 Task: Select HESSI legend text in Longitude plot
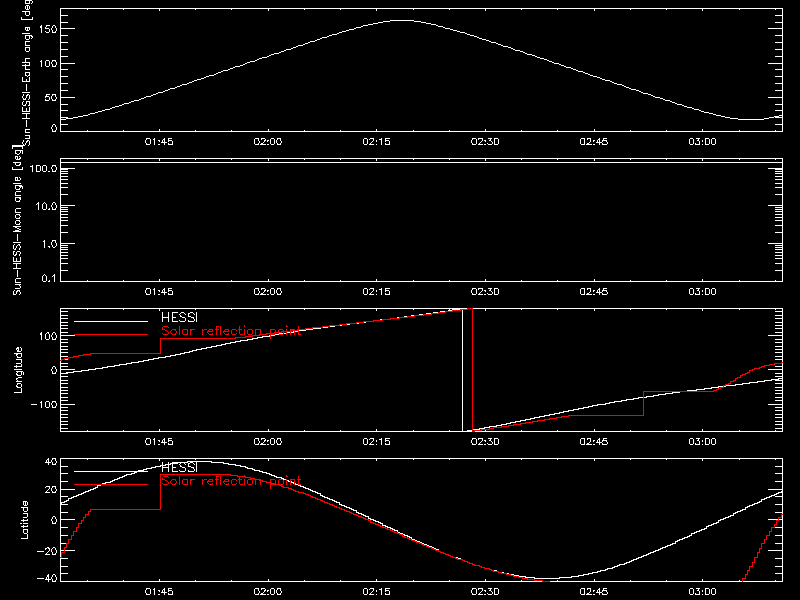[179, 317]
